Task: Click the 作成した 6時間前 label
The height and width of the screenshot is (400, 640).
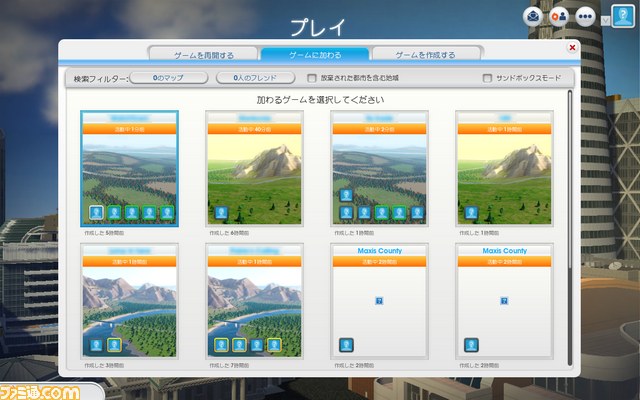Action: coord(229,233)
